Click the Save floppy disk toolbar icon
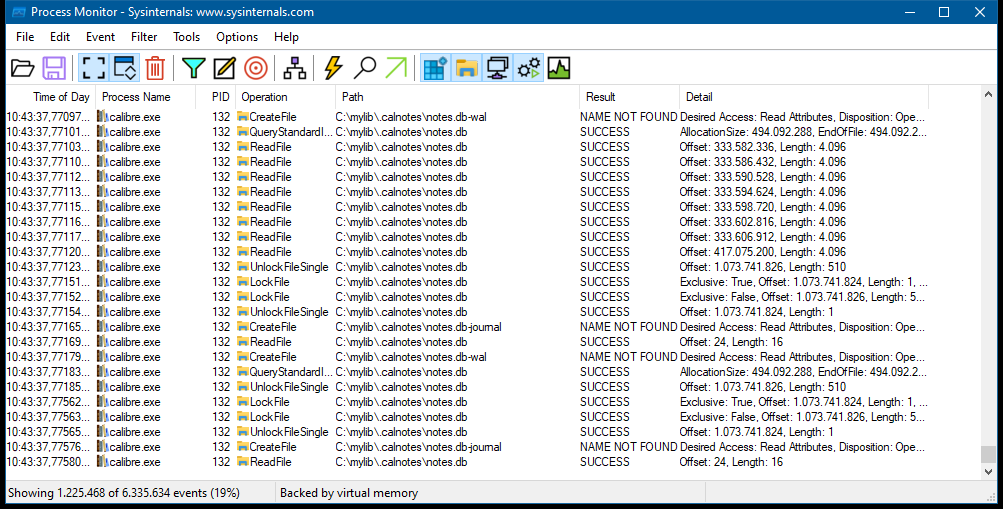Viewport: 1003px width, 509px height. (54, 68)
